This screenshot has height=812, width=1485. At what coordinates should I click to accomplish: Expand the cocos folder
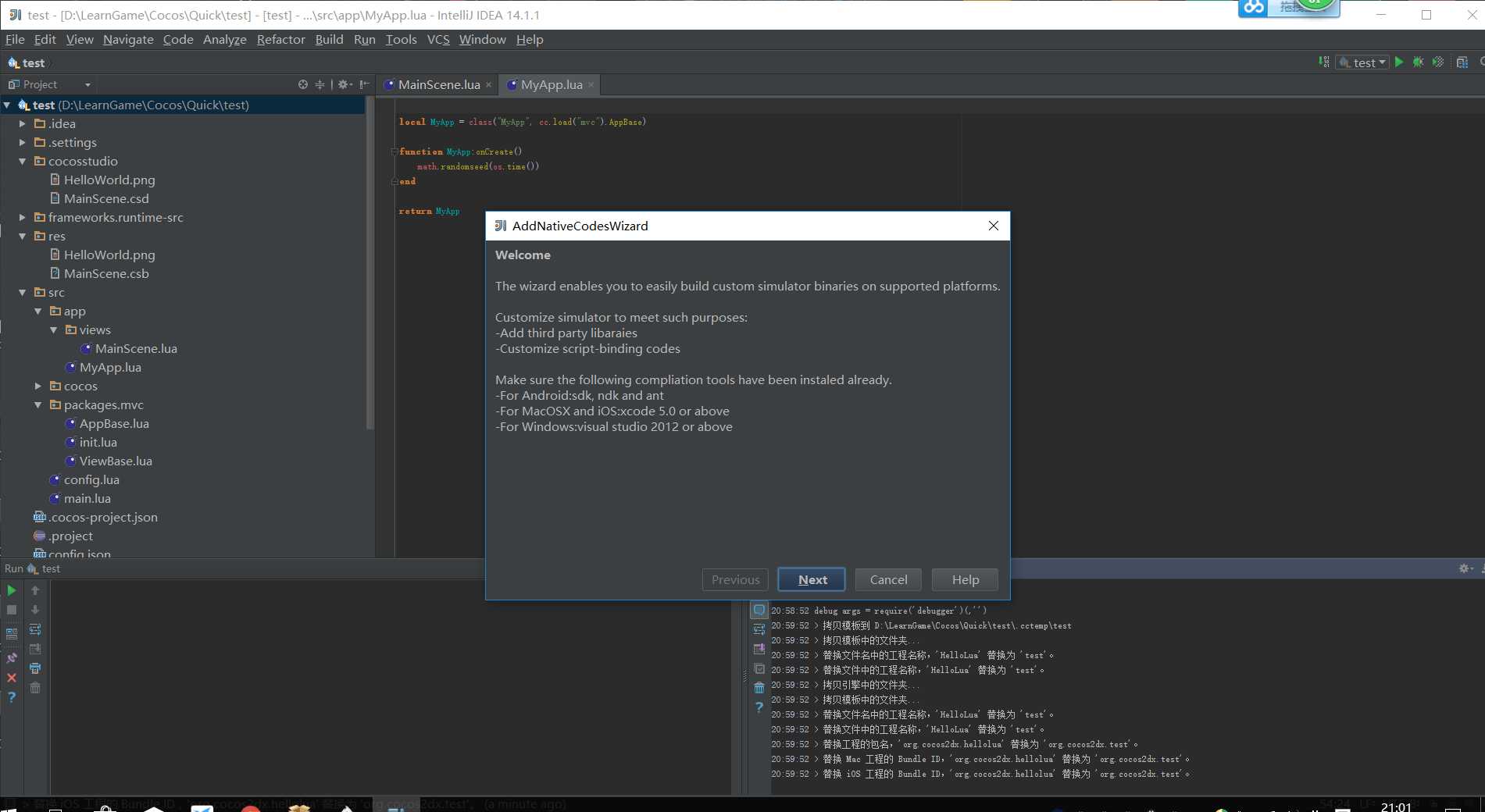[x=38, y=386]
